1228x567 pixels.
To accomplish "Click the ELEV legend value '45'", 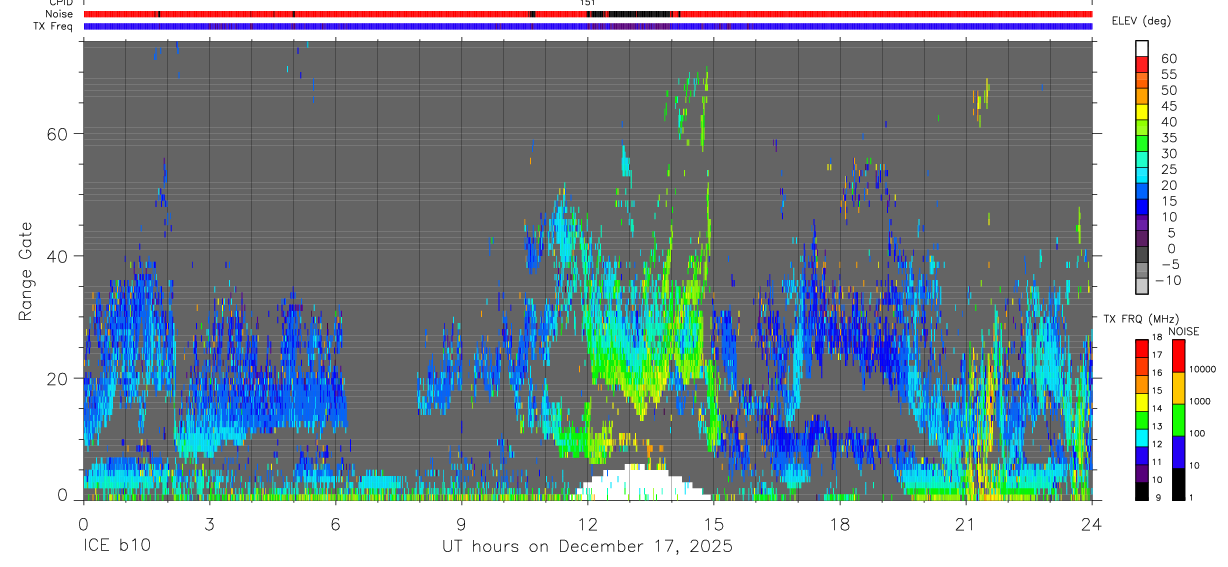I will [1169, 106].
